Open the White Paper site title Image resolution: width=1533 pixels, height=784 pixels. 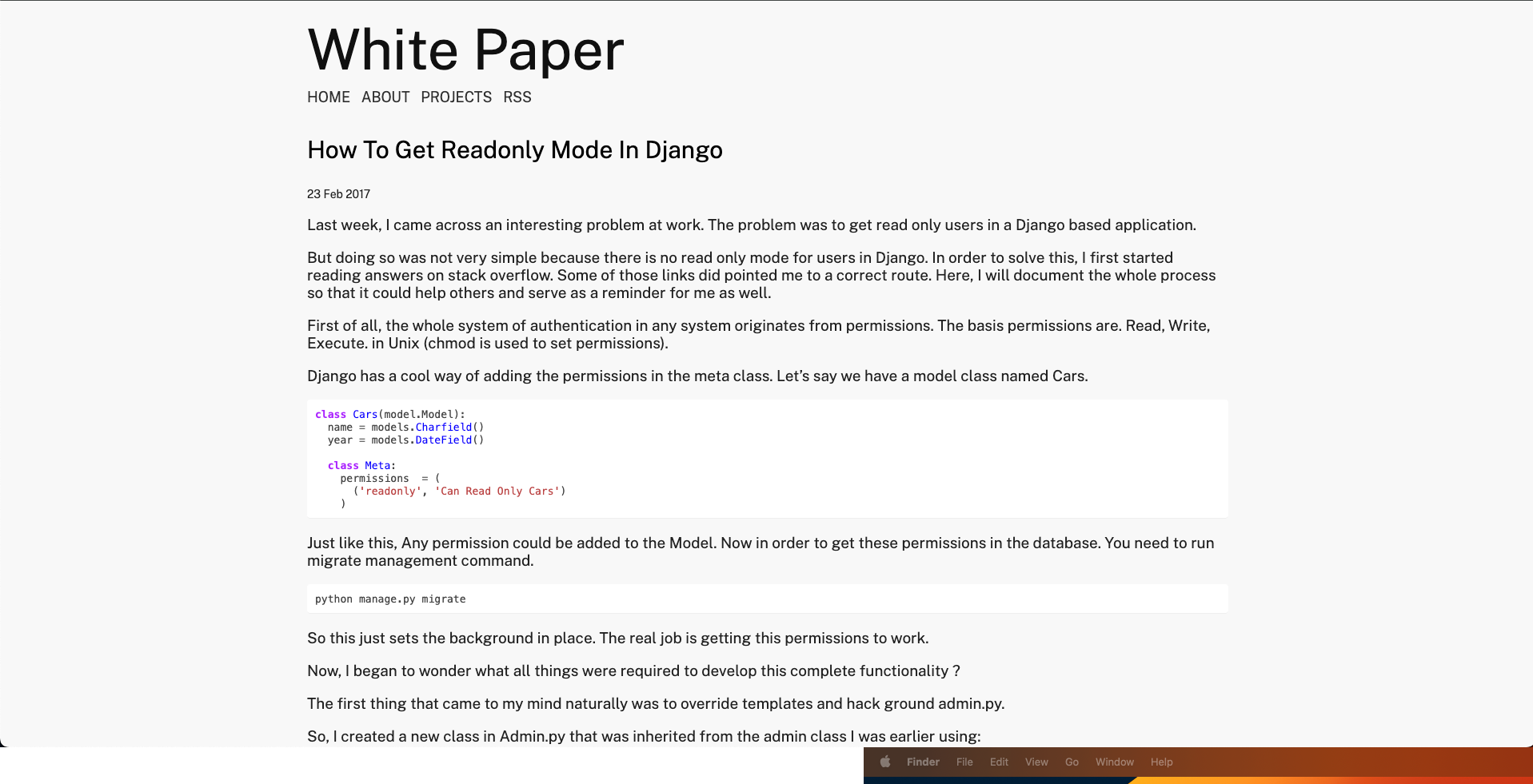pyautogui.click(x=465, y=50)
